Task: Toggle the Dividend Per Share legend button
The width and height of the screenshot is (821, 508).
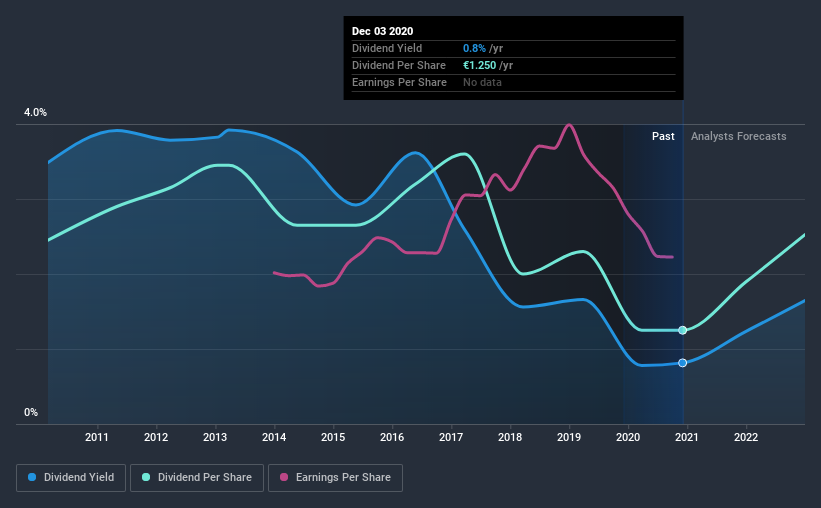Action: (x=197, y=478)
